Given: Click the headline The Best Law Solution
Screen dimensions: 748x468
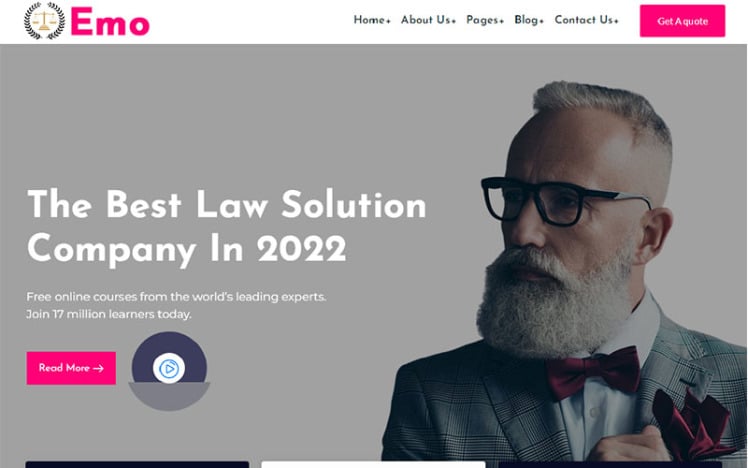Looking at the screenshot, I should (227, 205).
